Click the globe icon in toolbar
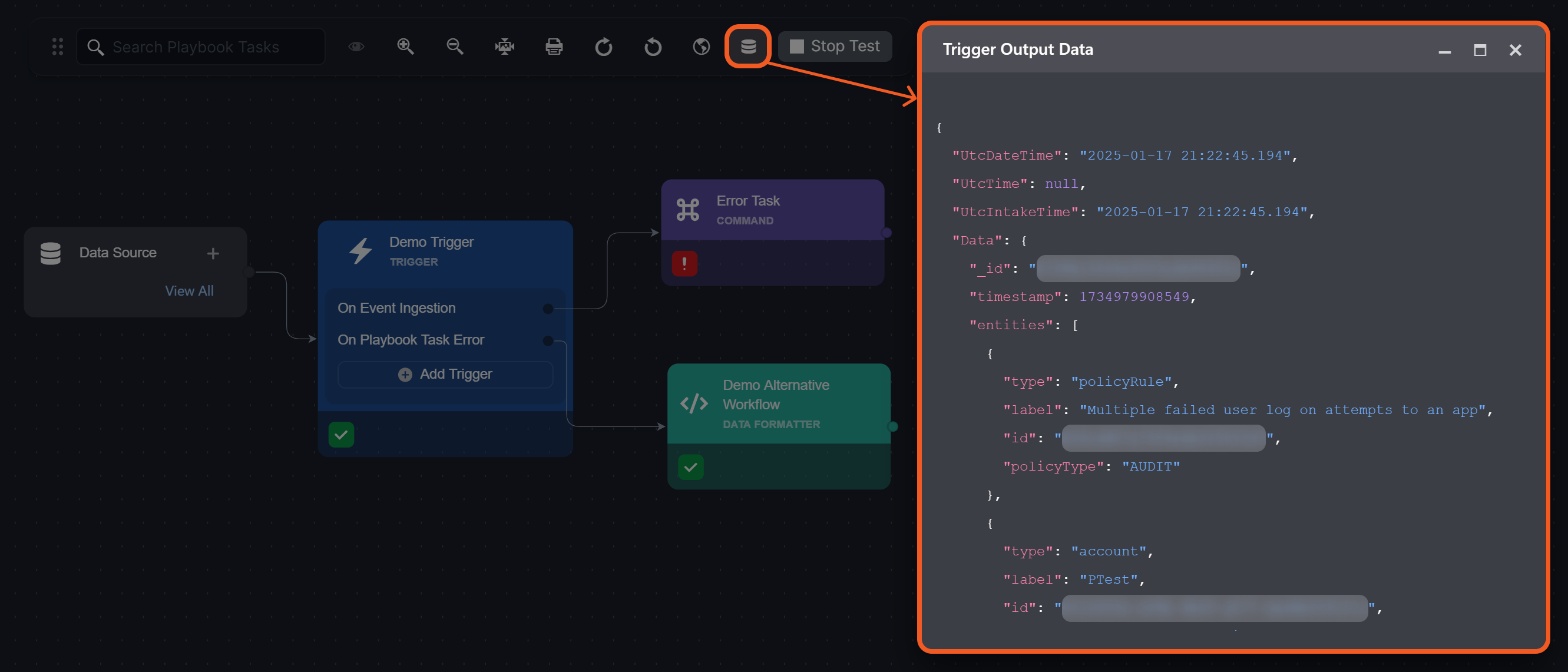Viewport: 1568px width, 672px height. coord(701,47)
